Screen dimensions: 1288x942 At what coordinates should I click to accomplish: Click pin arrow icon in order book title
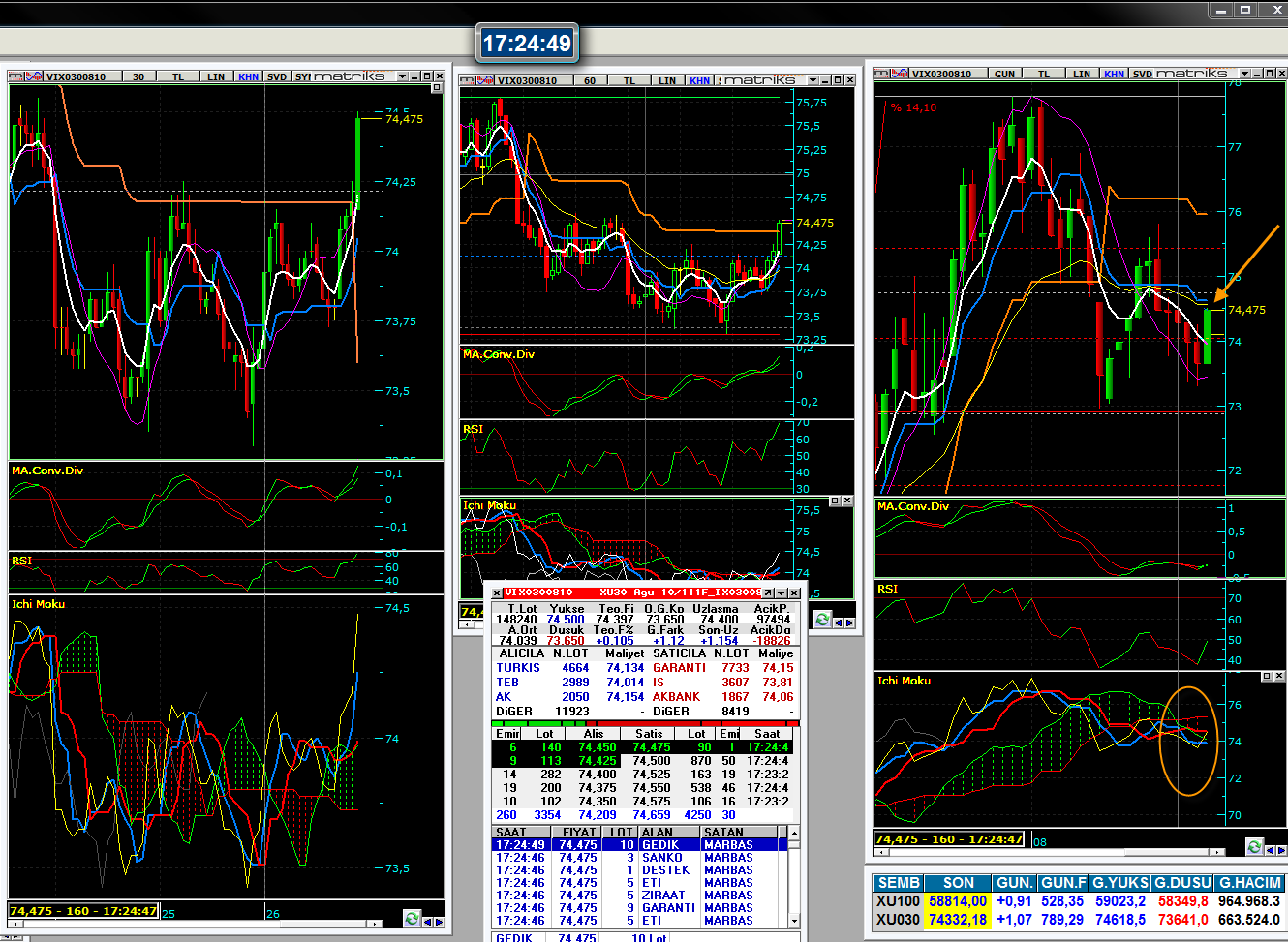768,593
